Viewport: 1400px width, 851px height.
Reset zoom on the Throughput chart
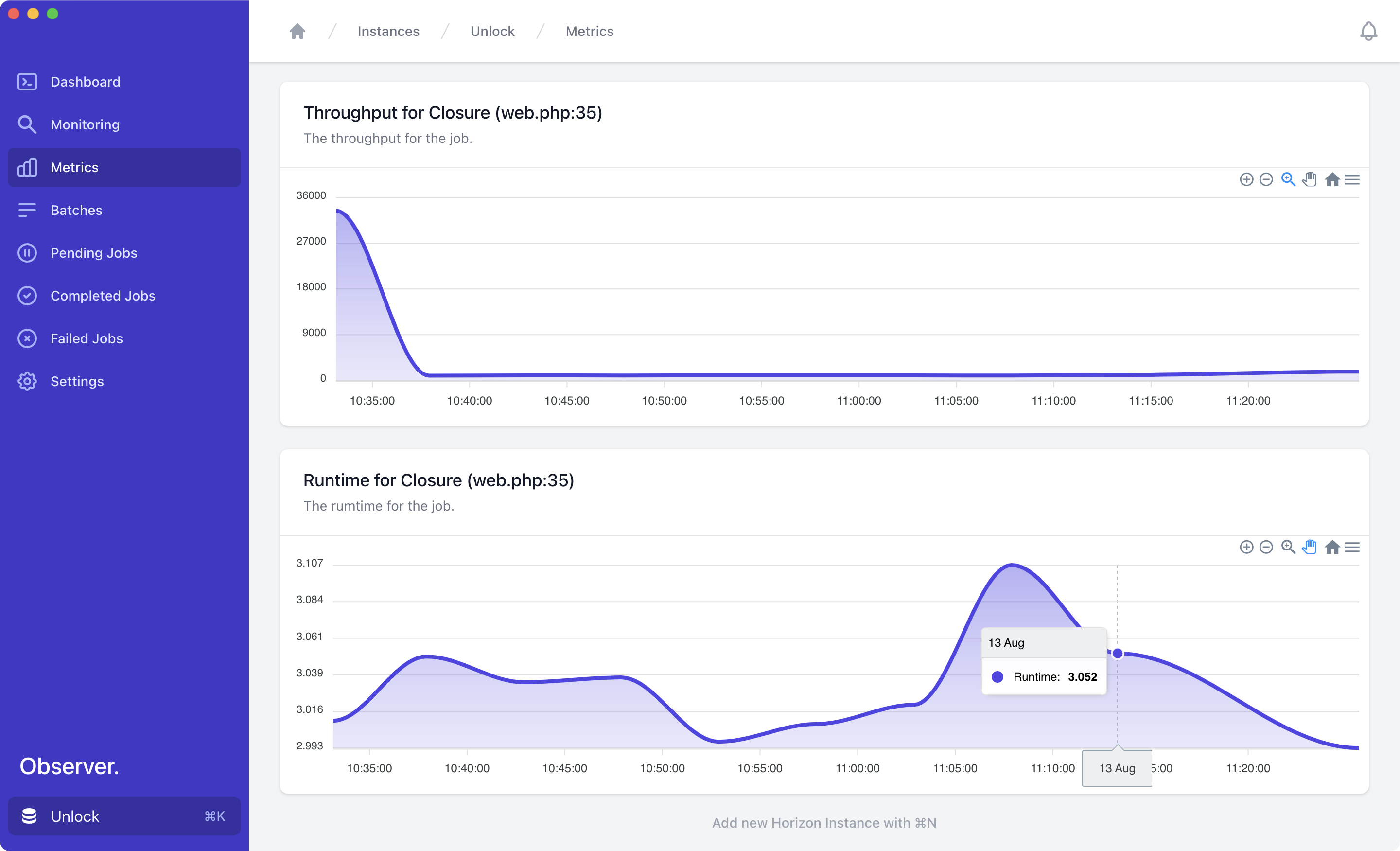pyautogui.click(x=1332, y=179)
